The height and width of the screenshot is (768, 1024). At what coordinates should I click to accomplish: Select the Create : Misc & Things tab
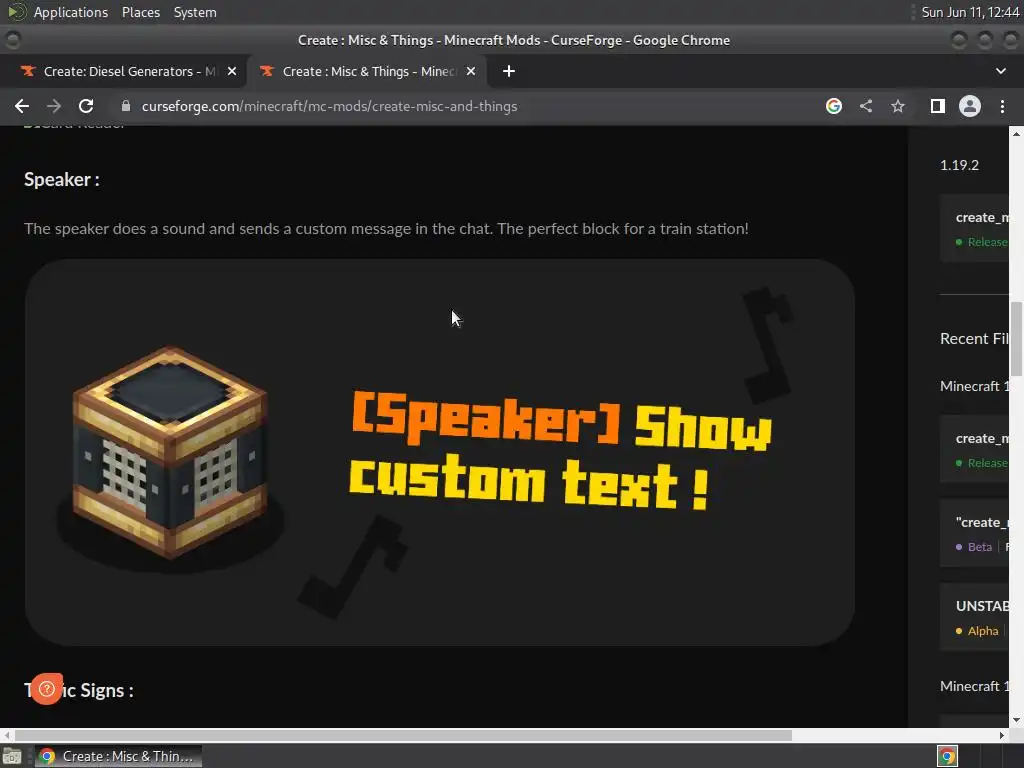coord(366,71)
